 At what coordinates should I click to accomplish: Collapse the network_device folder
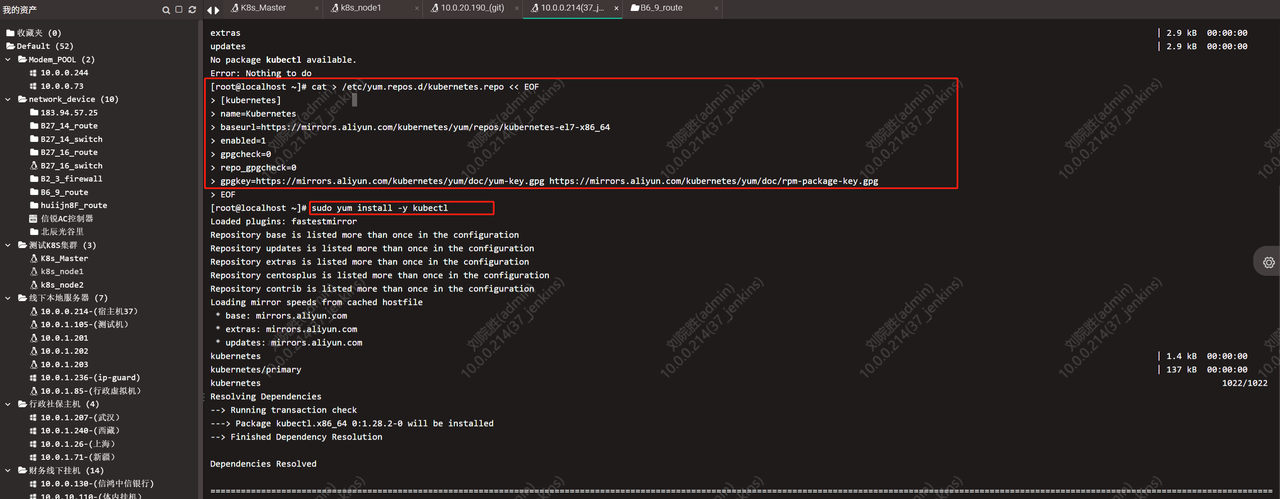click(10, 100)
